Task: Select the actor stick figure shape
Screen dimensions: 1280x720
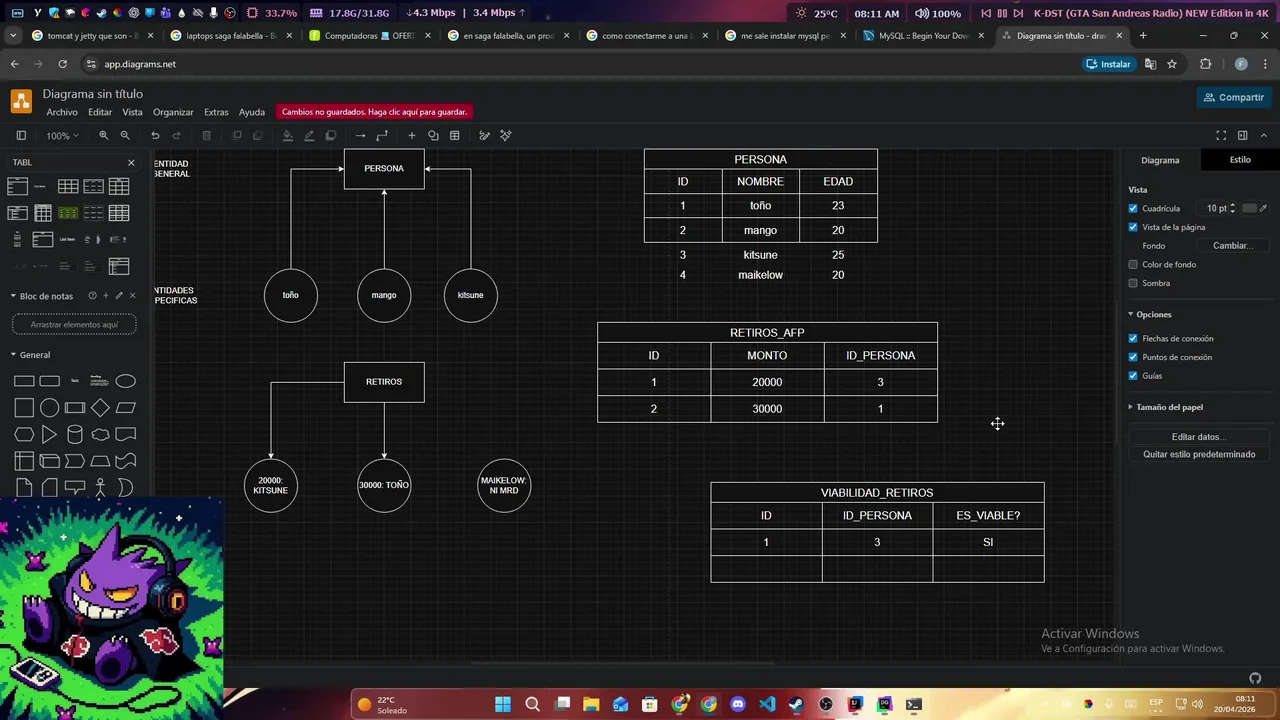Action: (x=100, y=488)
